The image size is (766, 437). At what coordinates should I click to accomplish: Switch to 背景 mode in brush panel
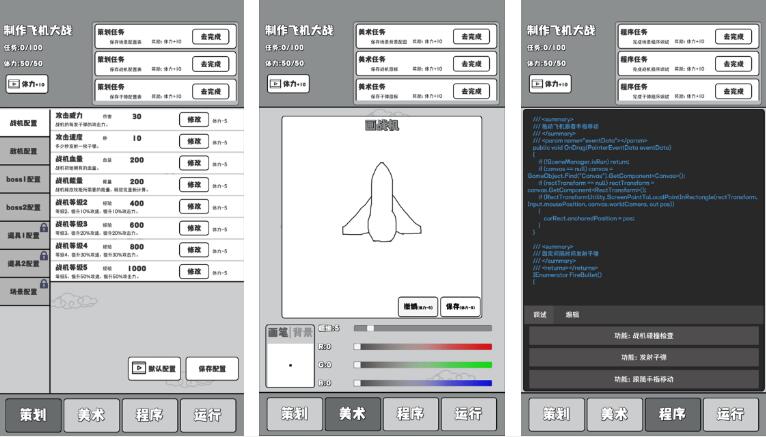(303, 332)
